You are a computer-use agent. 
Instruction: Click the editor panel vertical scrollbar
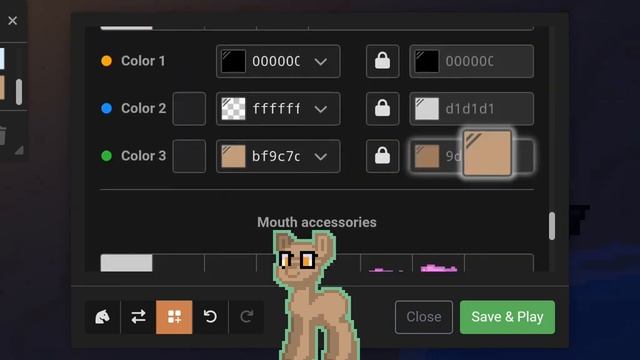pos(552,226)
